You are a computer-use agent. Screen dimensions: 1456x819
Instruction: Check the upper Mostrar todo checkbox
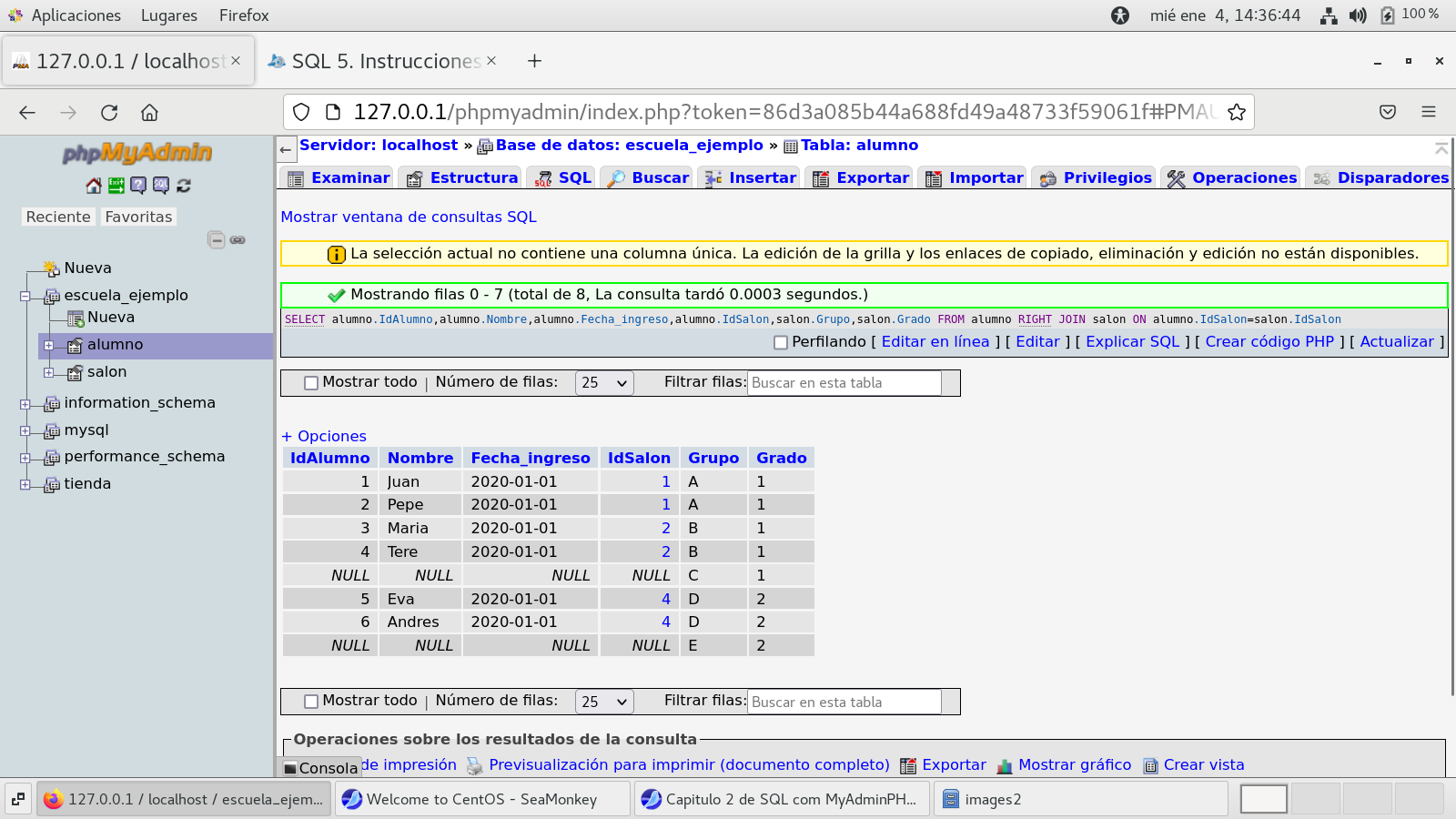[x=311, y=383]
